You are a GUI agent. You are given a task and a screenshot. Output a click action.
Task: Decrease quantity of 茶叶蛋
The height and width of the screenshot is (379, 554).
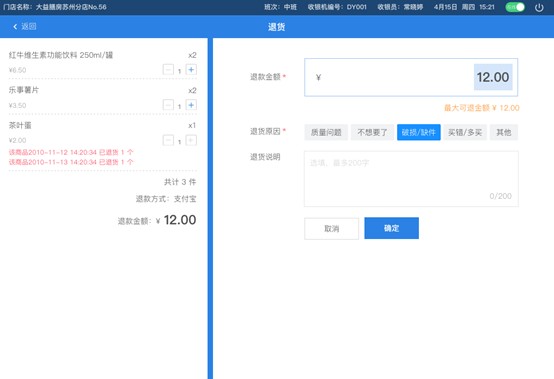pos(168,140)
